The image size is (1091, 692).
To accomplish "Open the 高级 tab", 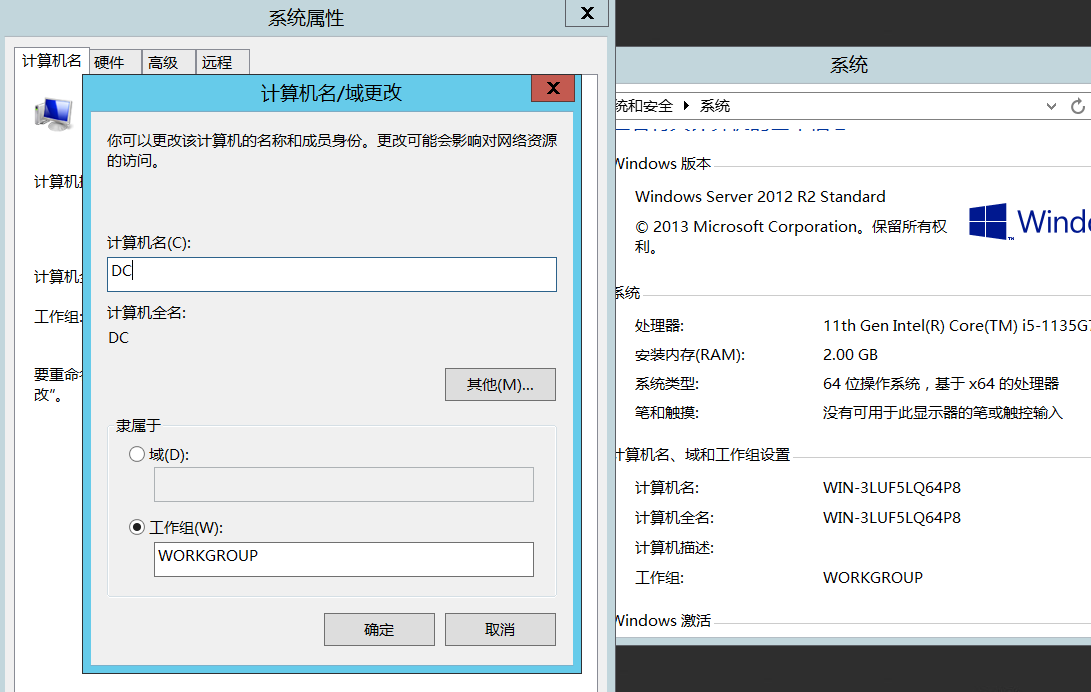I will pyautogui.click(x=163, y=62).
